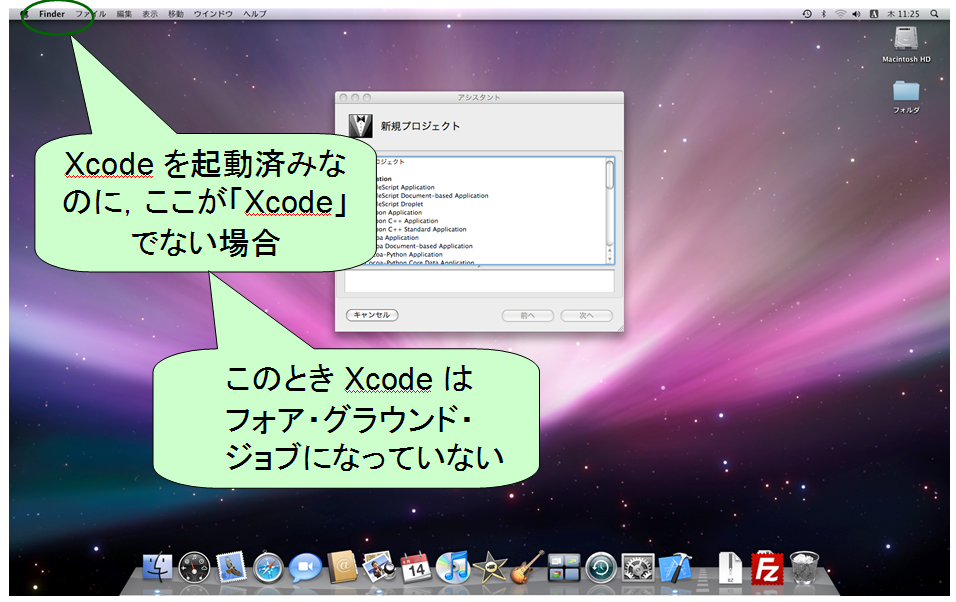
Task: Launch Safari from the Dock
Action: point(268,568)
